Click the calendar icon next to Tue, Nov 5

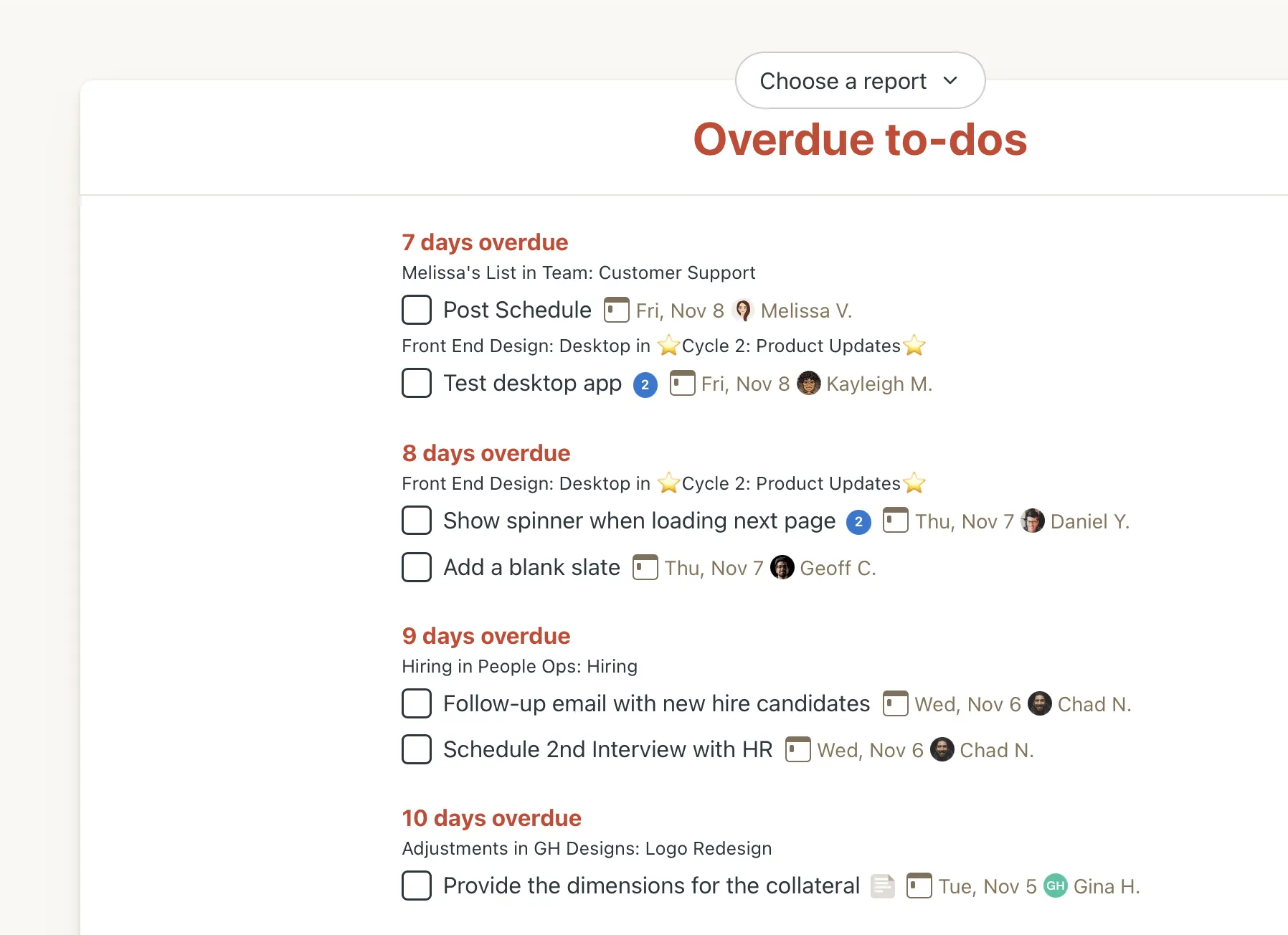tap(919, 886)
